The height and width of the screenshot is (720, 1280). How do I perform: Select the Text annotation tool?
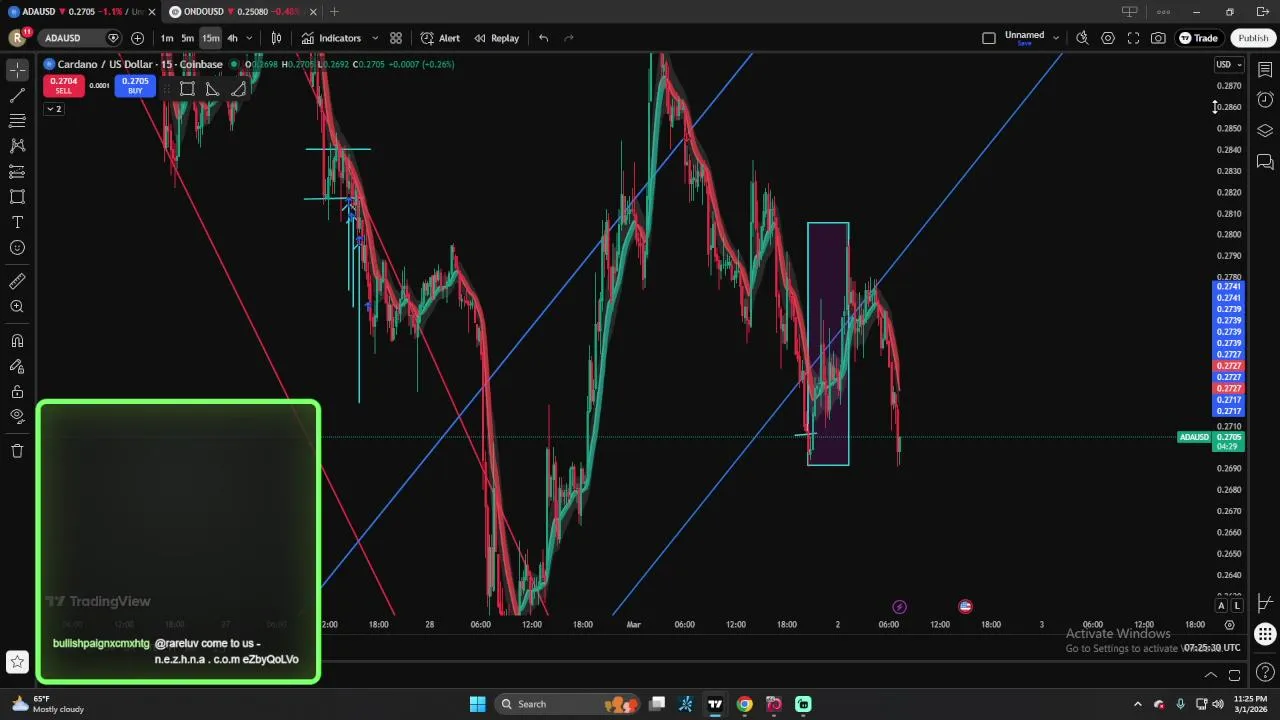coord(17,222)
